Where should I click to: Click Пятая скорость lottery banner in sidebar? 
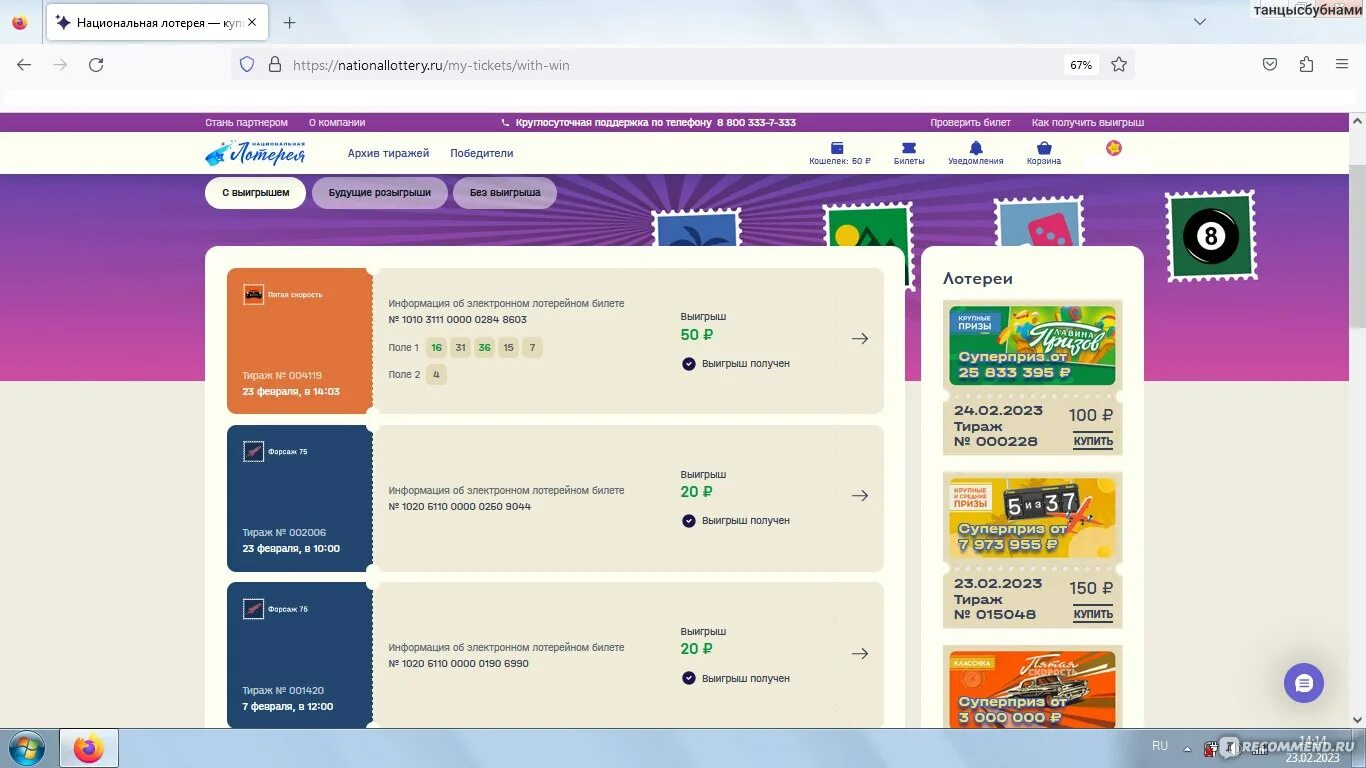(x=1032, y=689)
